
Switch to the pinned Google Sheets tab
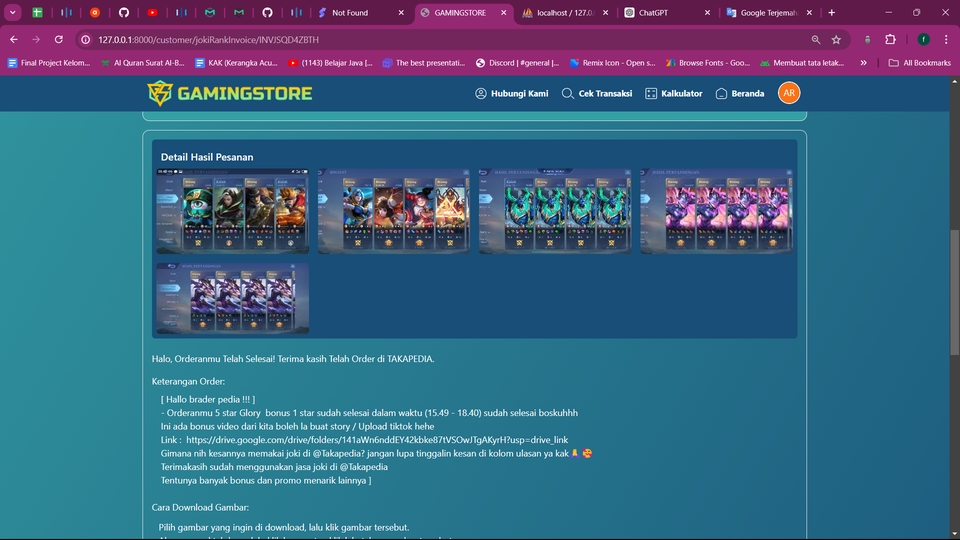tap(37, 12)
